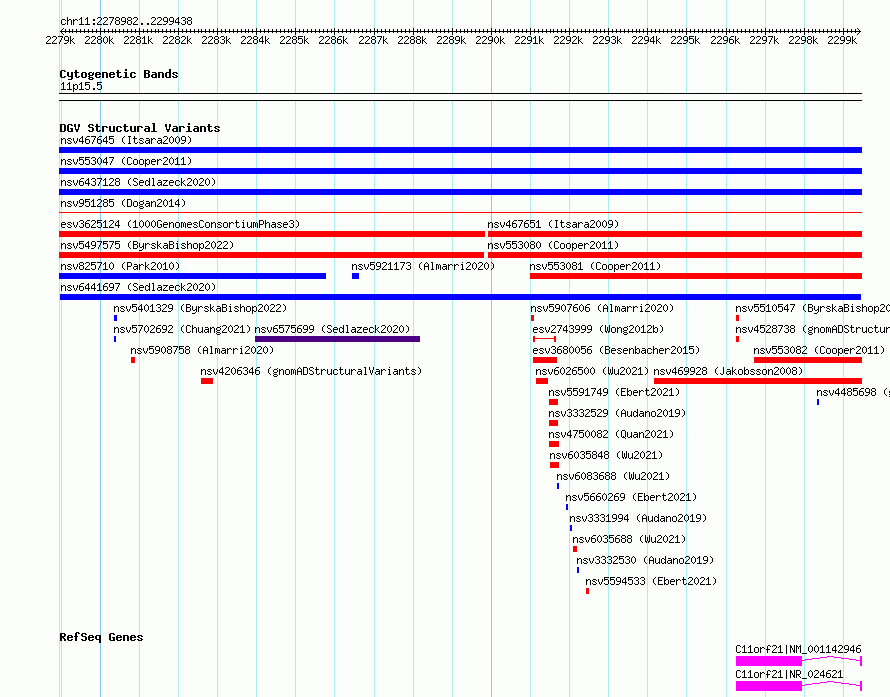The image size is (890, 697).
Task: Open the C11orf21|NR_024621 gene label
Action: click(789, 674)
